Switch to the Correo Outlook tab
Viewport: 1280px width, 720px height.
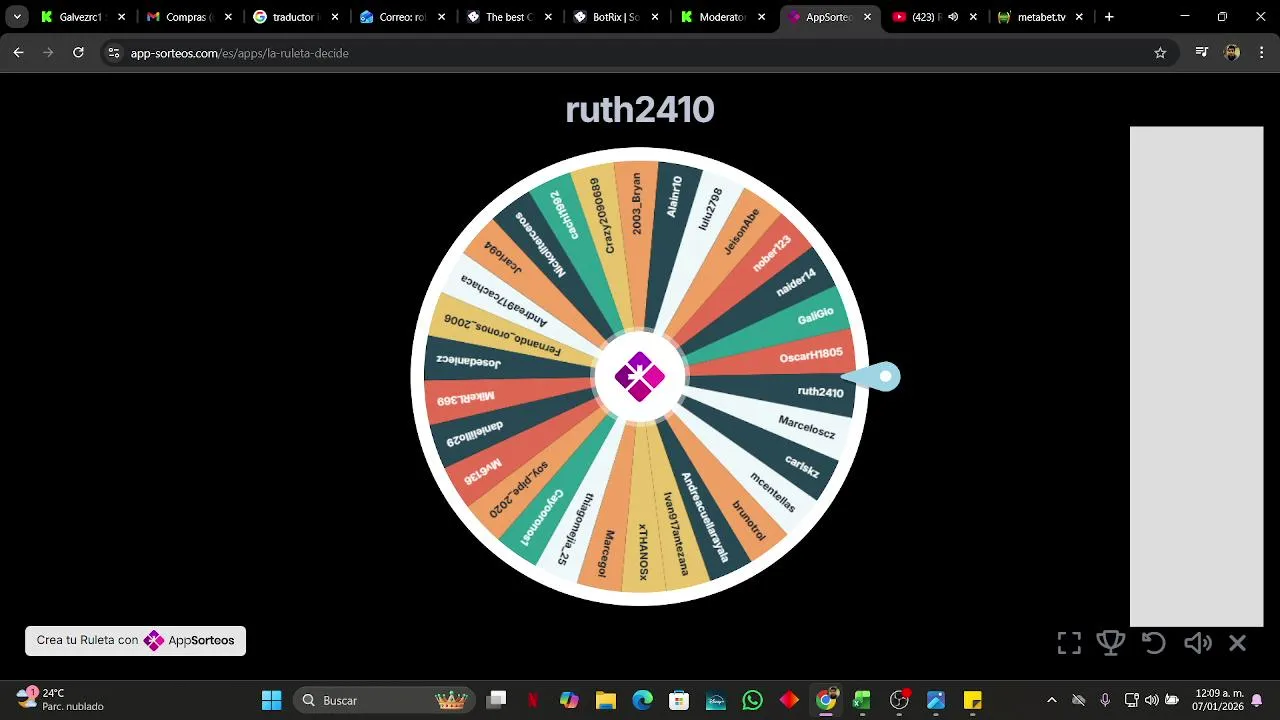tap(403, 17)
